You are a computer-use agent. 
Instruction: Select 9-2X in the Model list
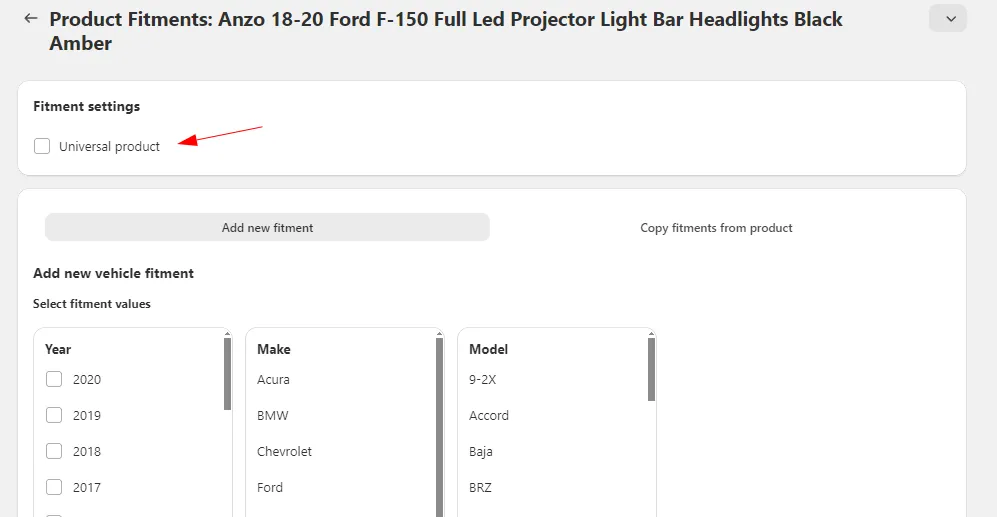[482, 380]
